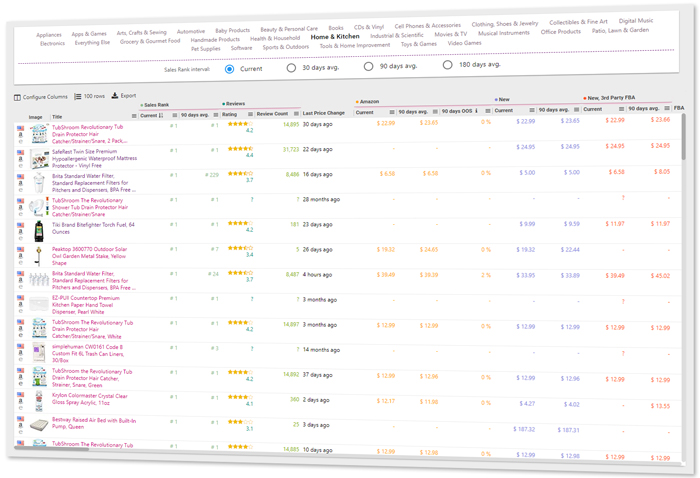
Task: Select the 30 days avg. radio button
Action: [291, 68]
